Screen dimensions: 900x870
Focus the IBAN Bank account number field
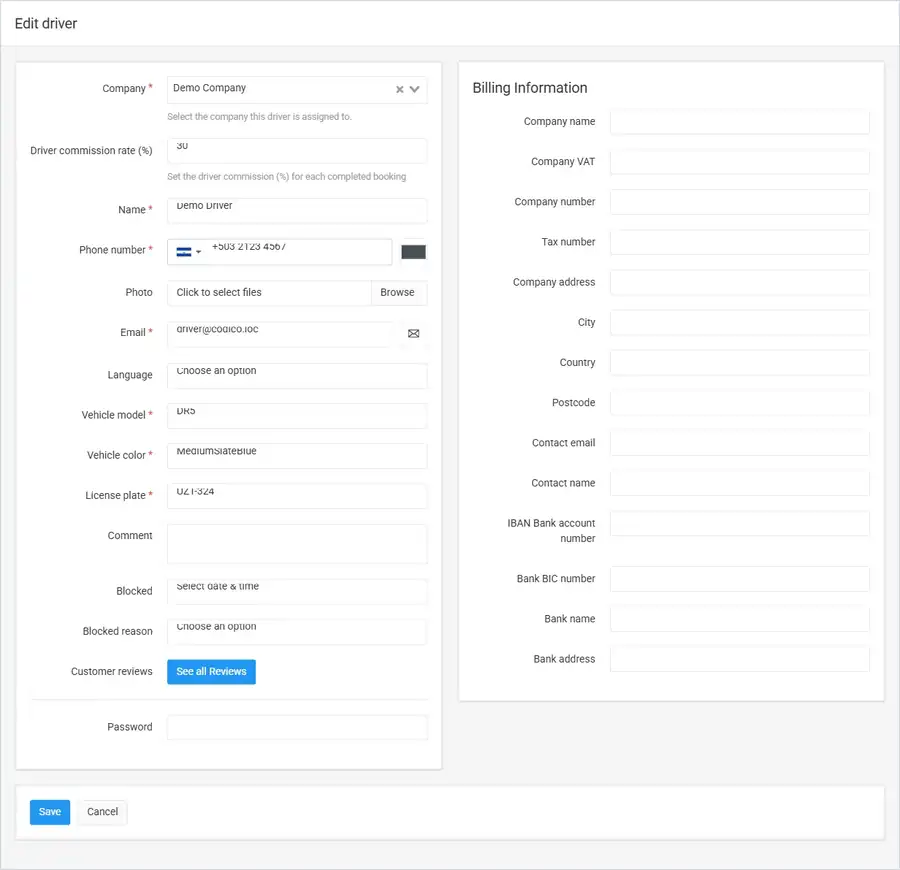pyautogui.click(x=739, y=523)
